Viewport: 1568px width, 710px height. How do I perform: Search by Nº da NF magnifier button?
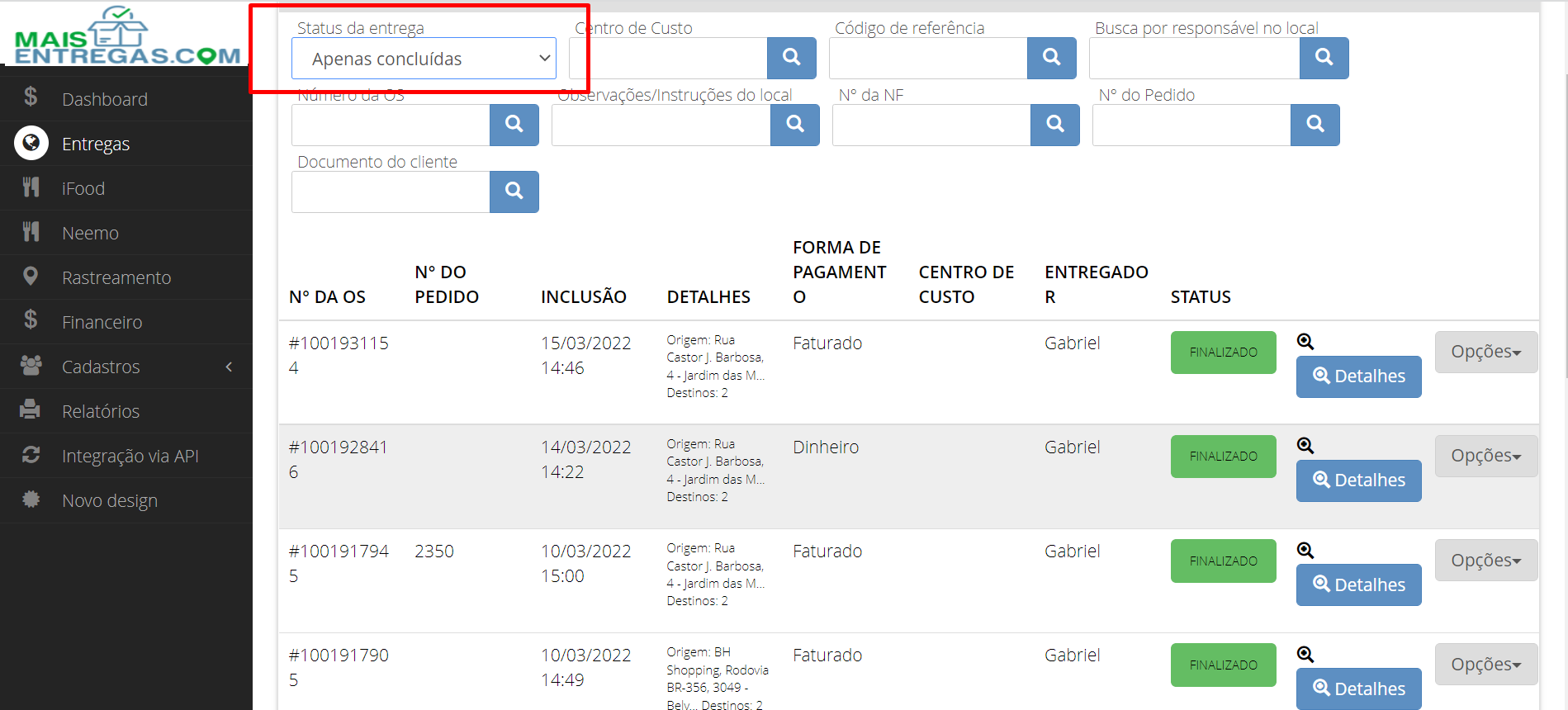(1055, 125)
